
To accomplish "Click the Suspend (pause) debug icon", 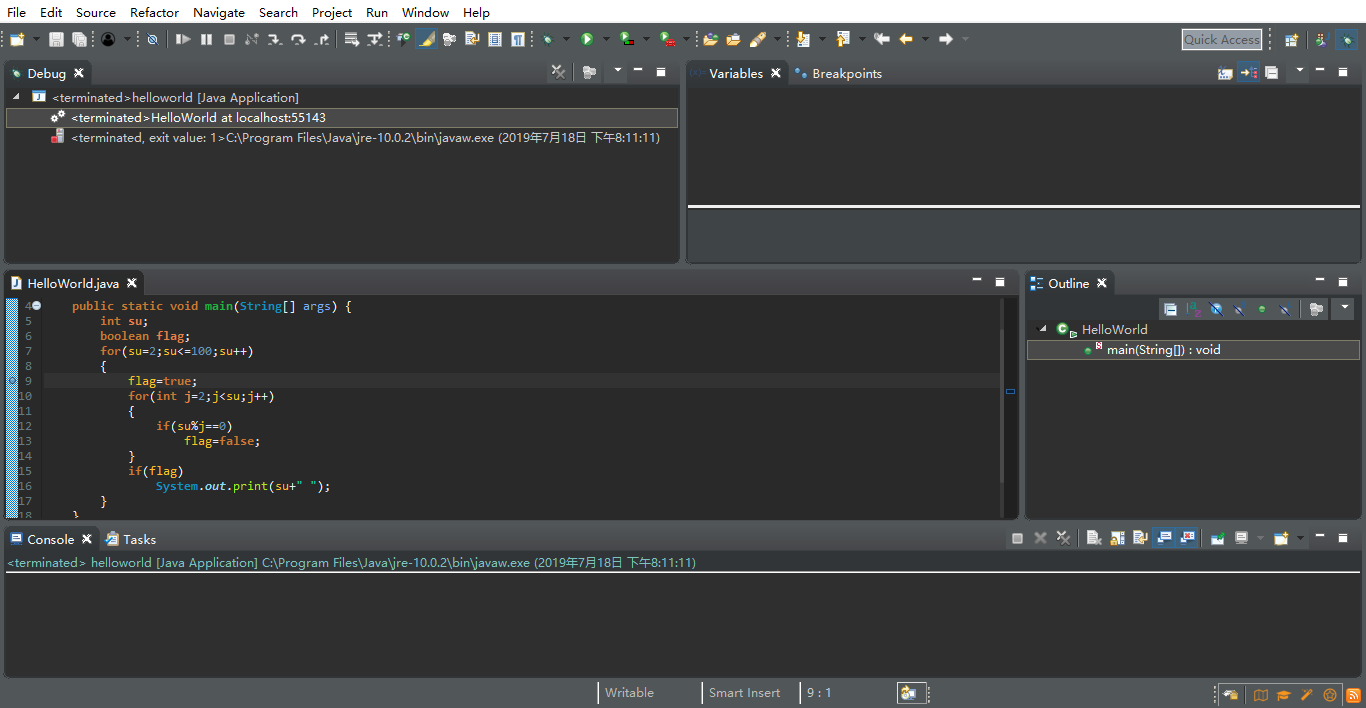I will coord(206,39).
